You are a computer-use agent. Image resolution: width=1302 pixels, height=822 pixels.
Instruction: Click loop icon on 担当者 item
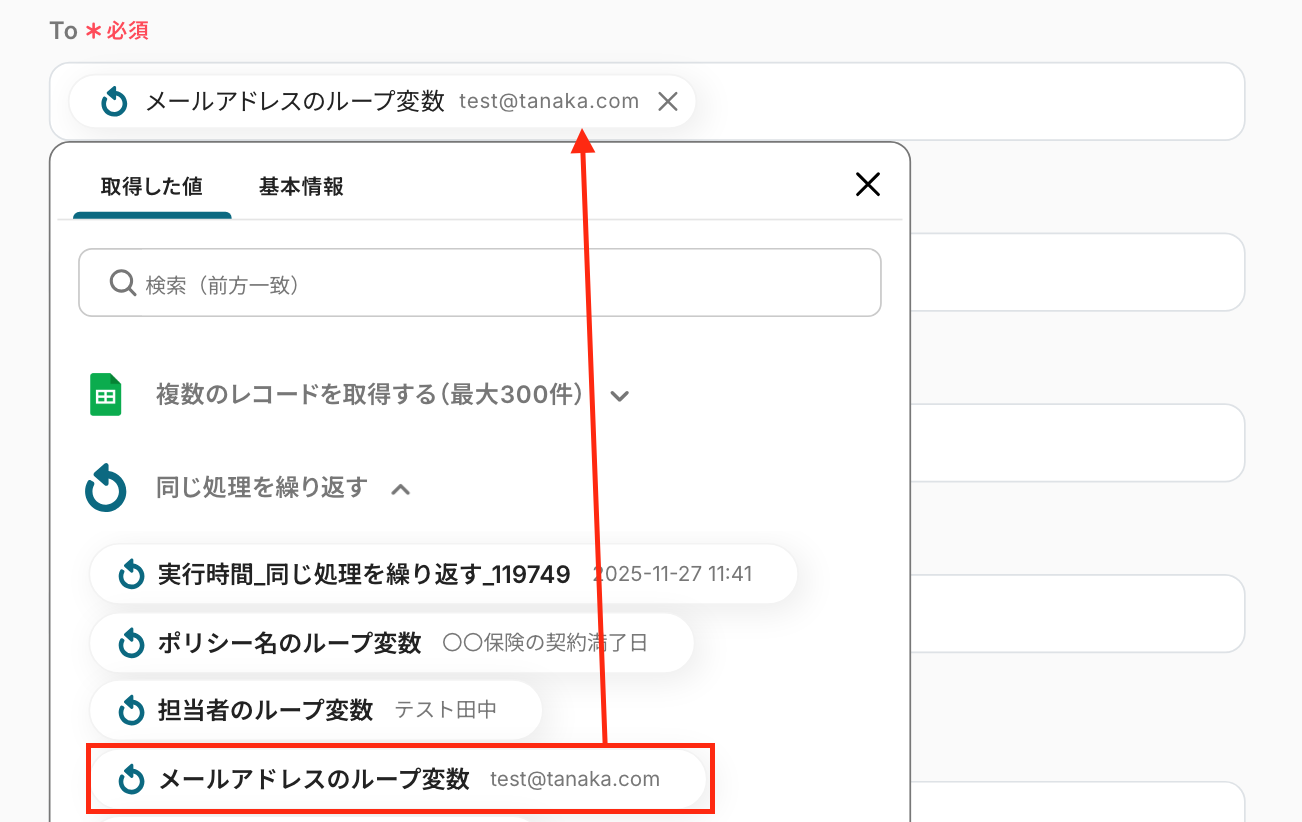point(132,711)
